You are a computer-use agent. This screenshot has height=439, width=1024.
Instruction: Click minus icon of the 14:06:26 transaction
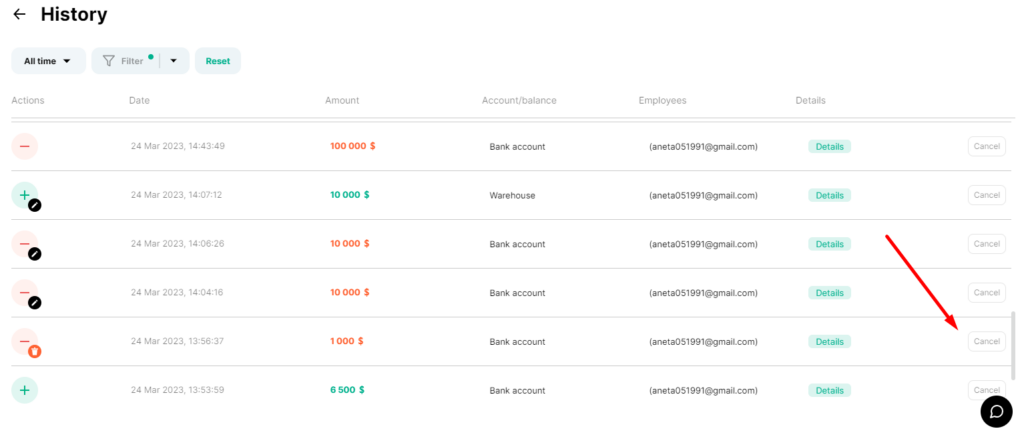[25, 244]
